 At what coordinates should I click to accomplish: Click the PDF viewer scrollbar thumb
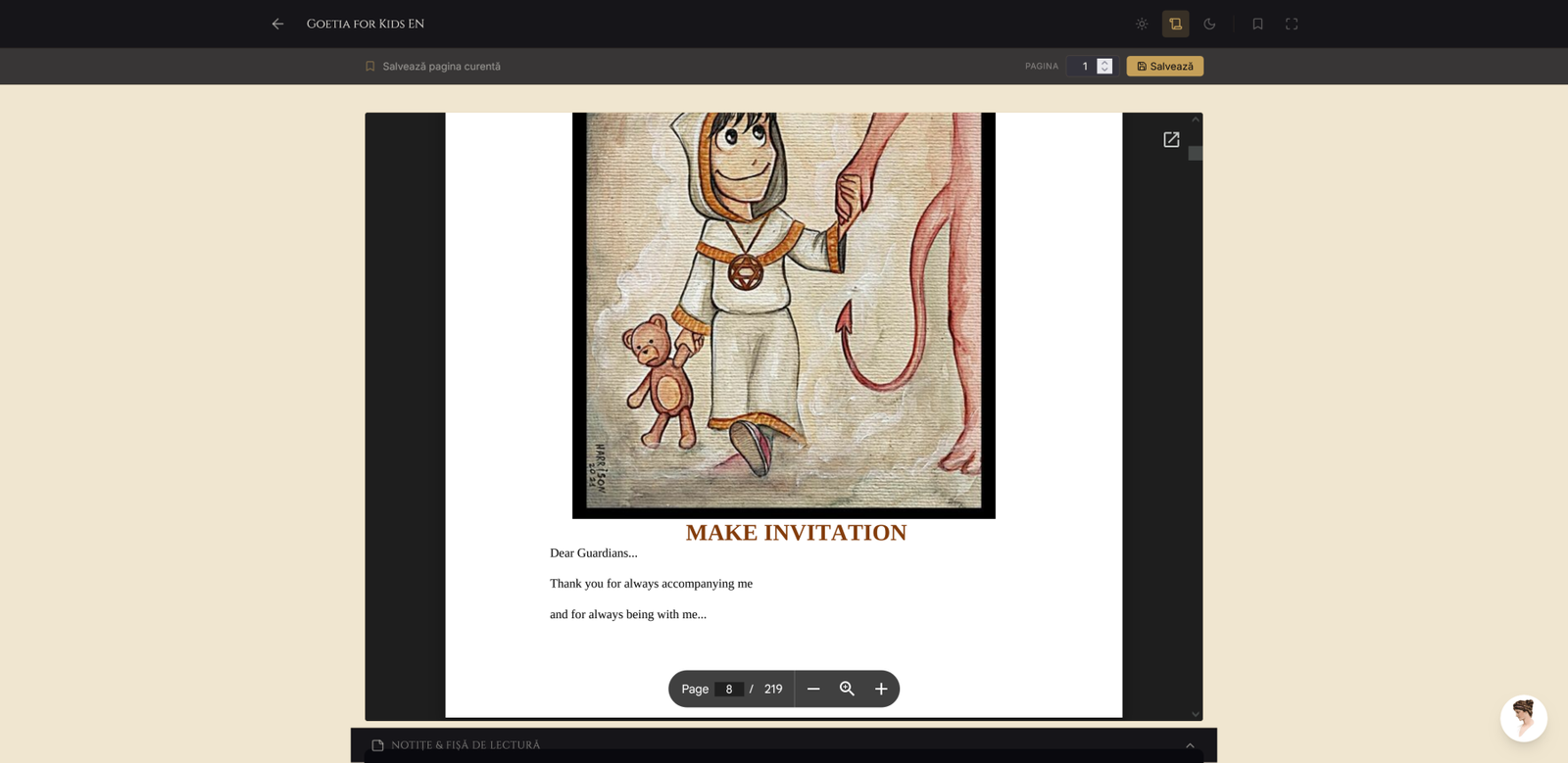(1195, 153)
